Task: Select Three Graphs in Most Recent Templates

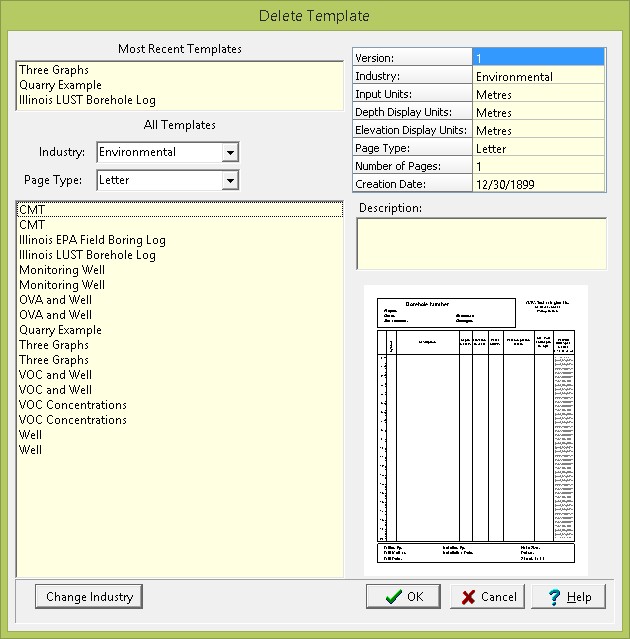Action: (x=54, y=70)
